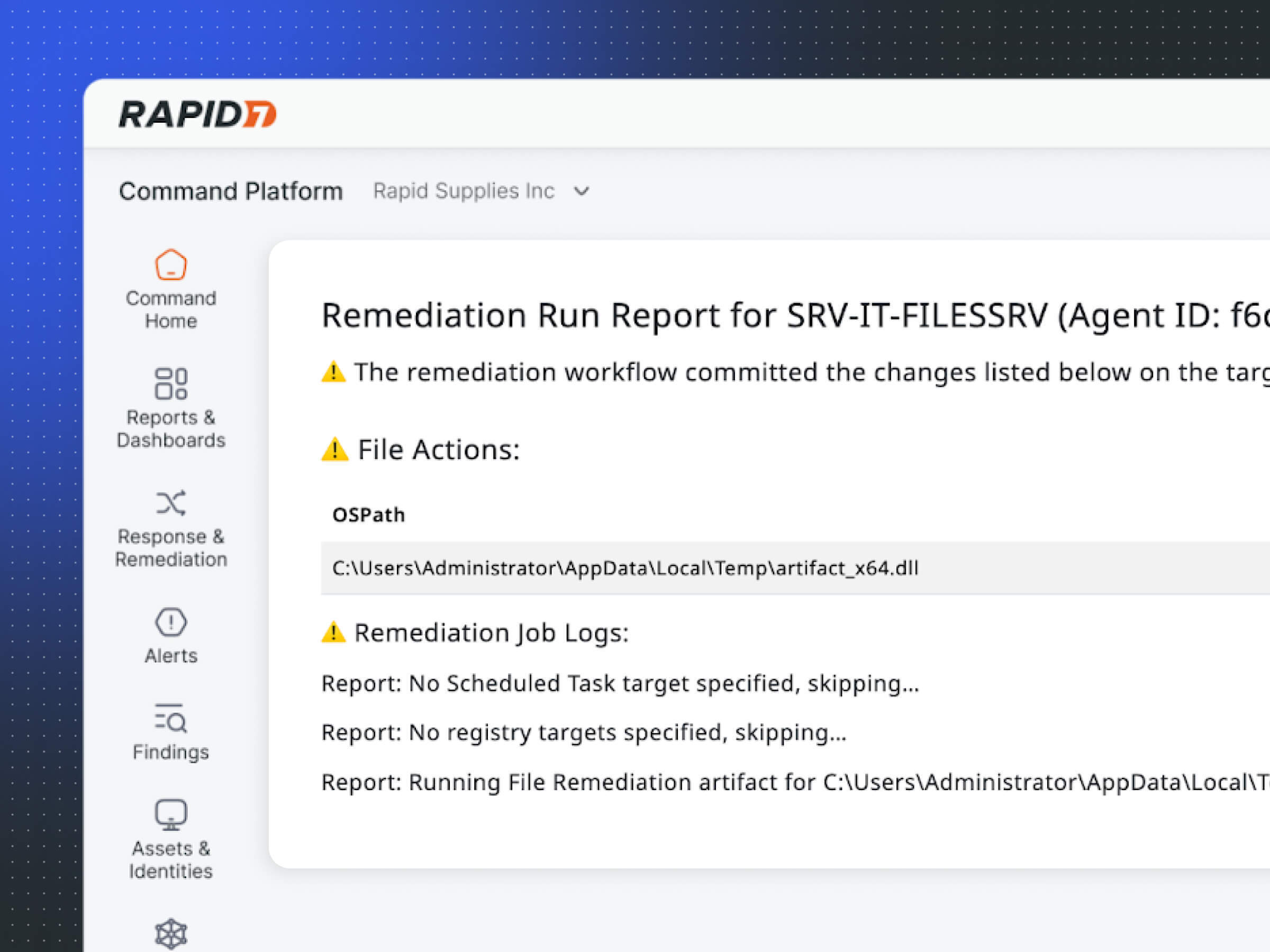Open Reports & Dashboards icon

click(170, 383)
